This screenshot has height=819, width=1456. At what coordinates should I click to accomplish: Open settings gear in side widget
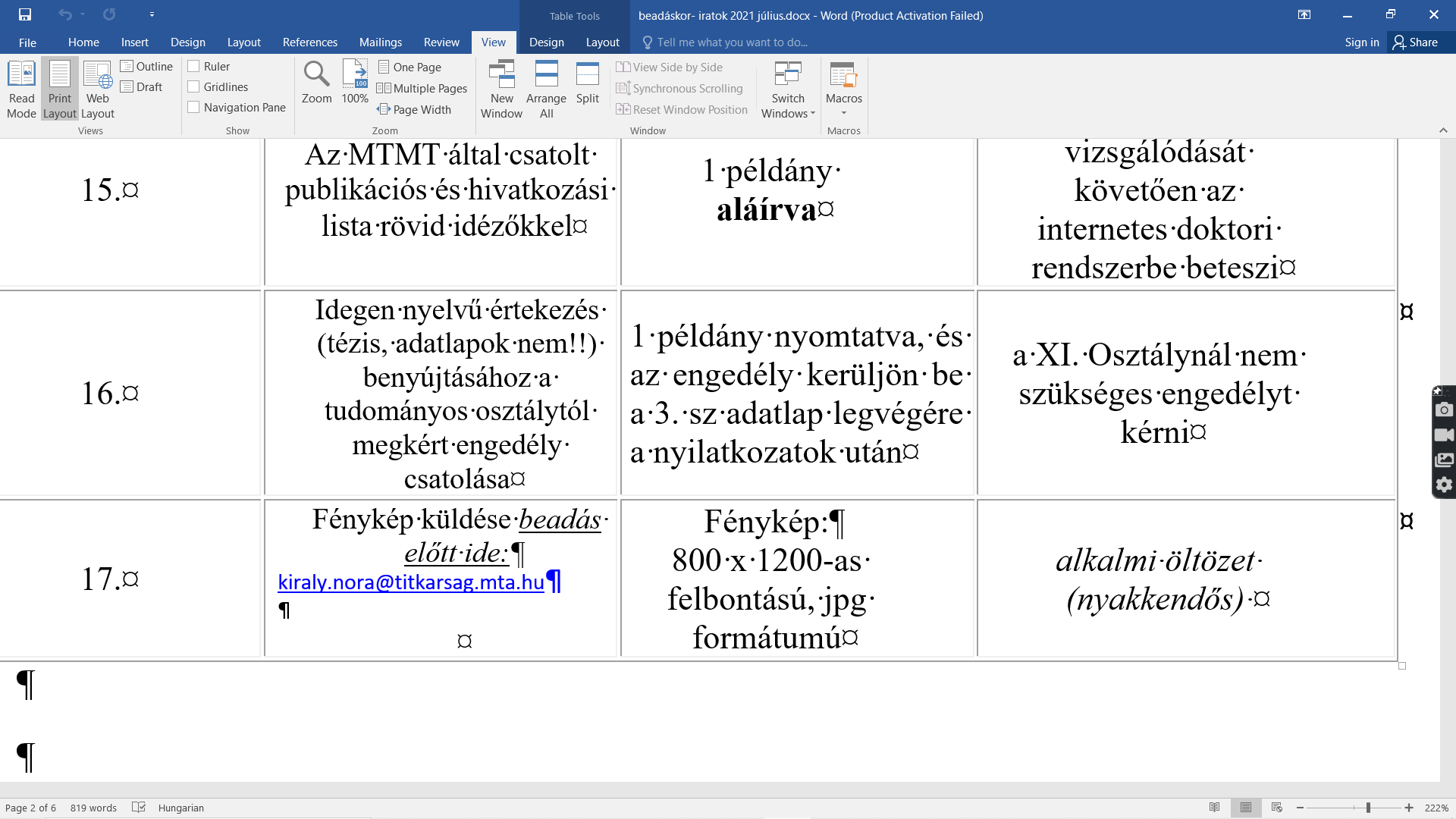(x=1444, y=485)
